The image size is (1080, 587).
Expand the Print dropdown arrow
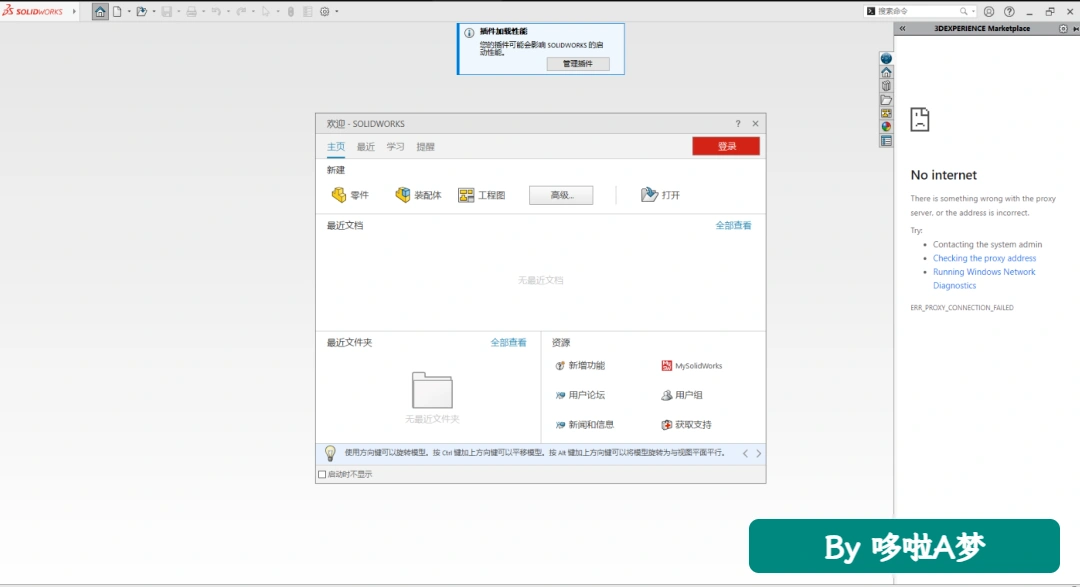coord(203,12)
